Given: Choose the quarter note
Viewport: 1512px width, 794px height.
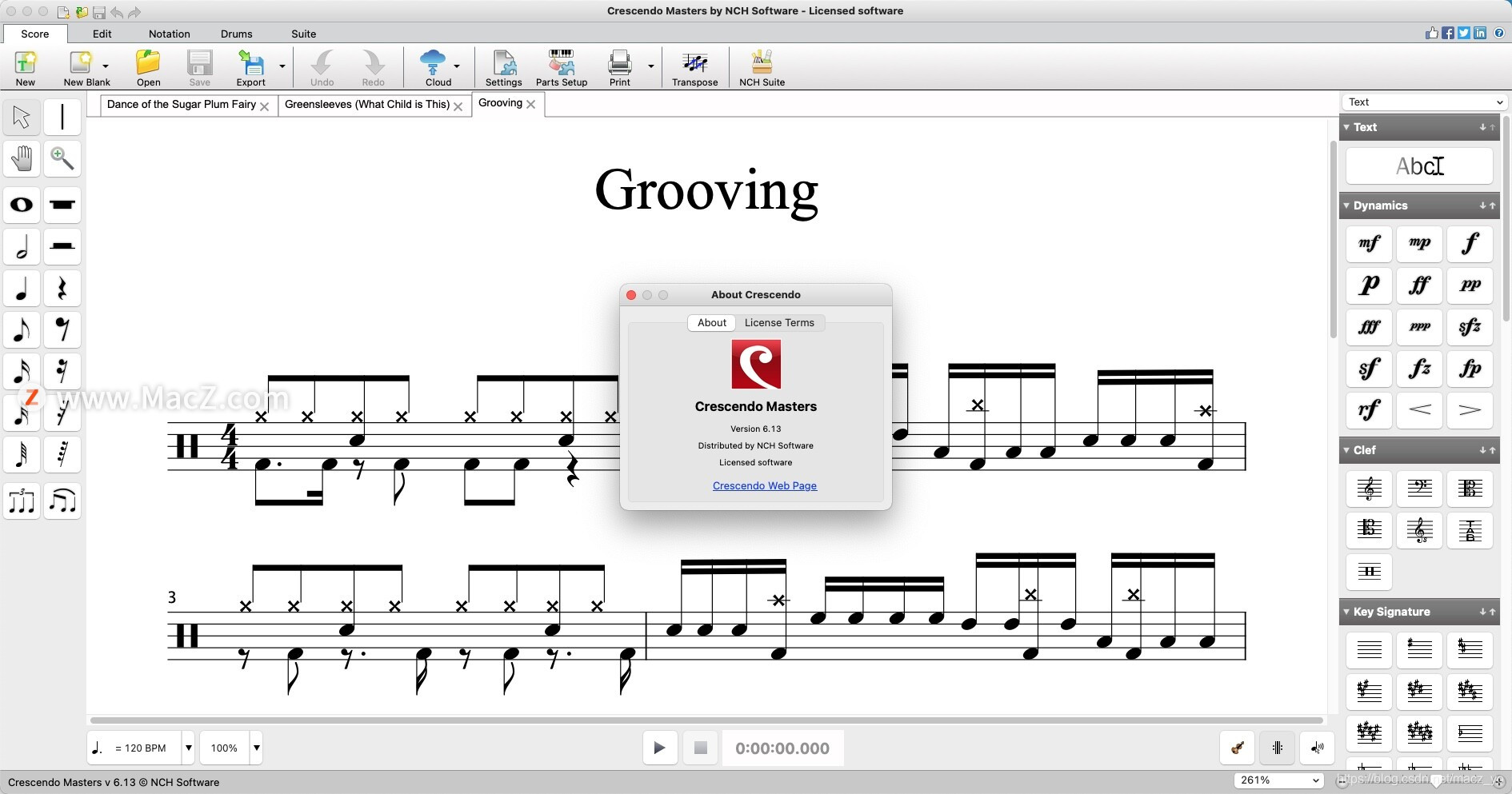Looking at the screenshot, I should 22,289.
